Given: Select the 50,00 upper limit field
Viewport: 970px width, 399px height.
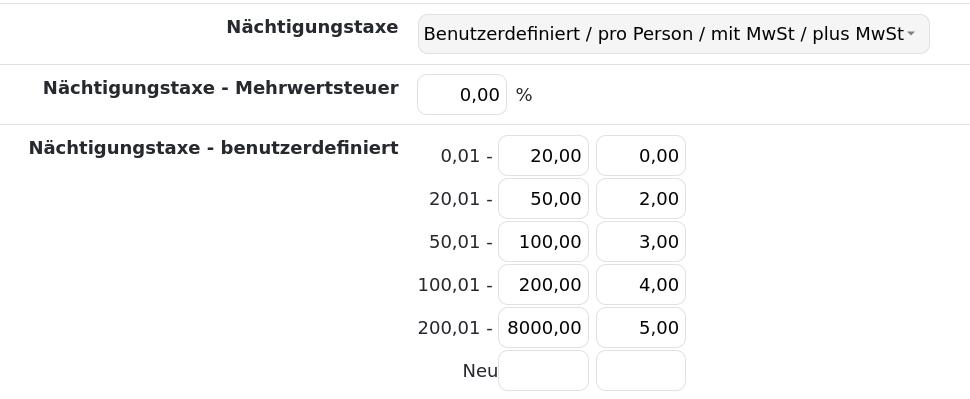Looking at the screenshot, I should 543,199.
